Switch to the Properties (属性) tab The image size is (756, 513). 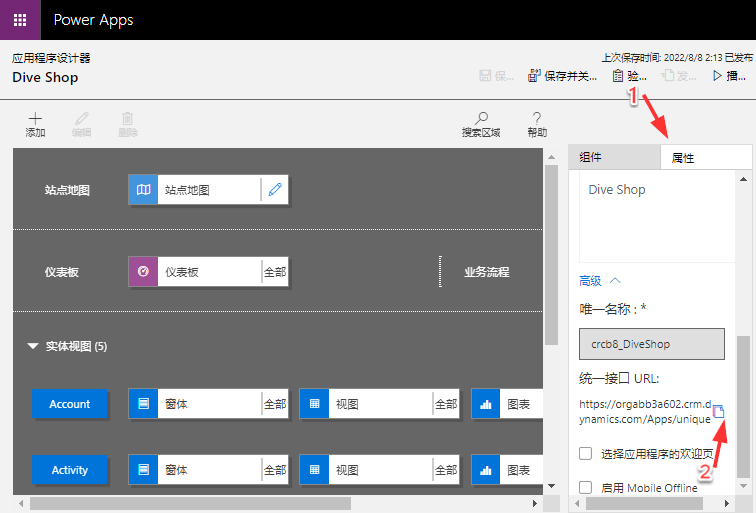tap(706, 157)
